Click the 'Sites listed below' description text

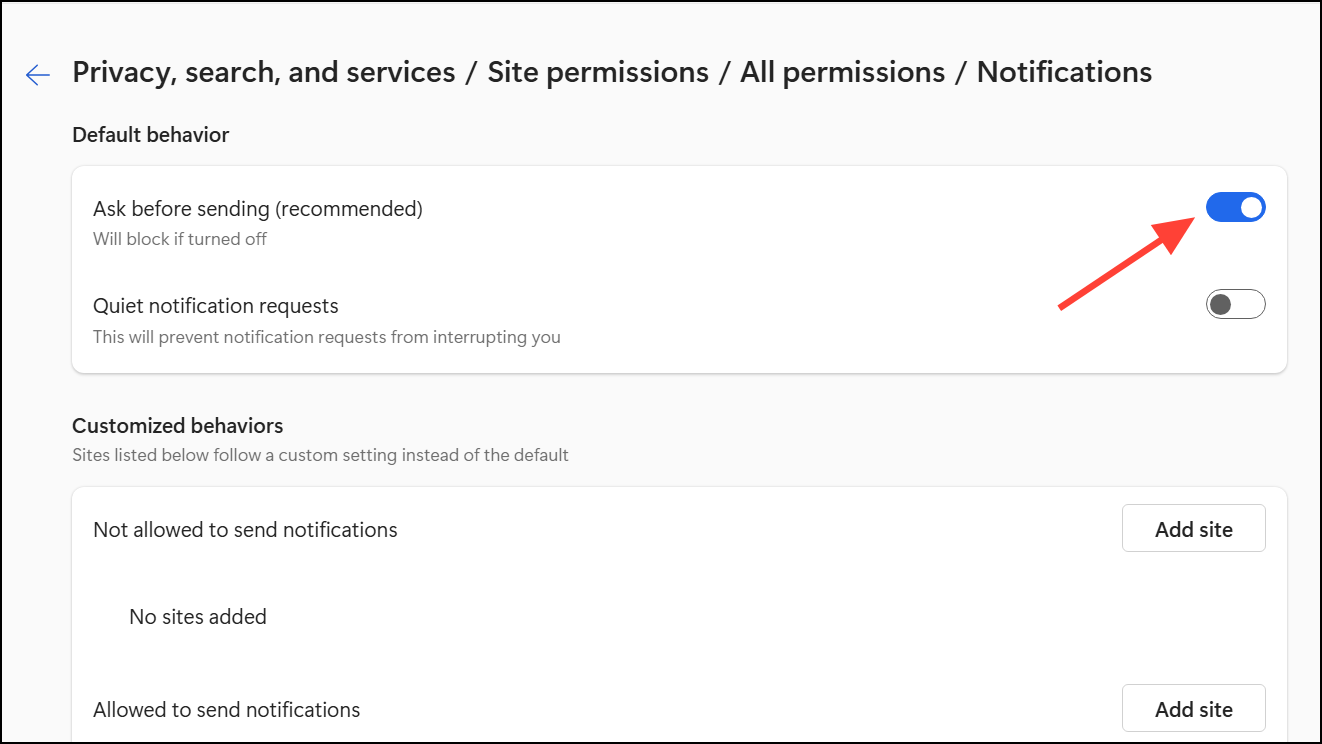click(x=320, y=455)
